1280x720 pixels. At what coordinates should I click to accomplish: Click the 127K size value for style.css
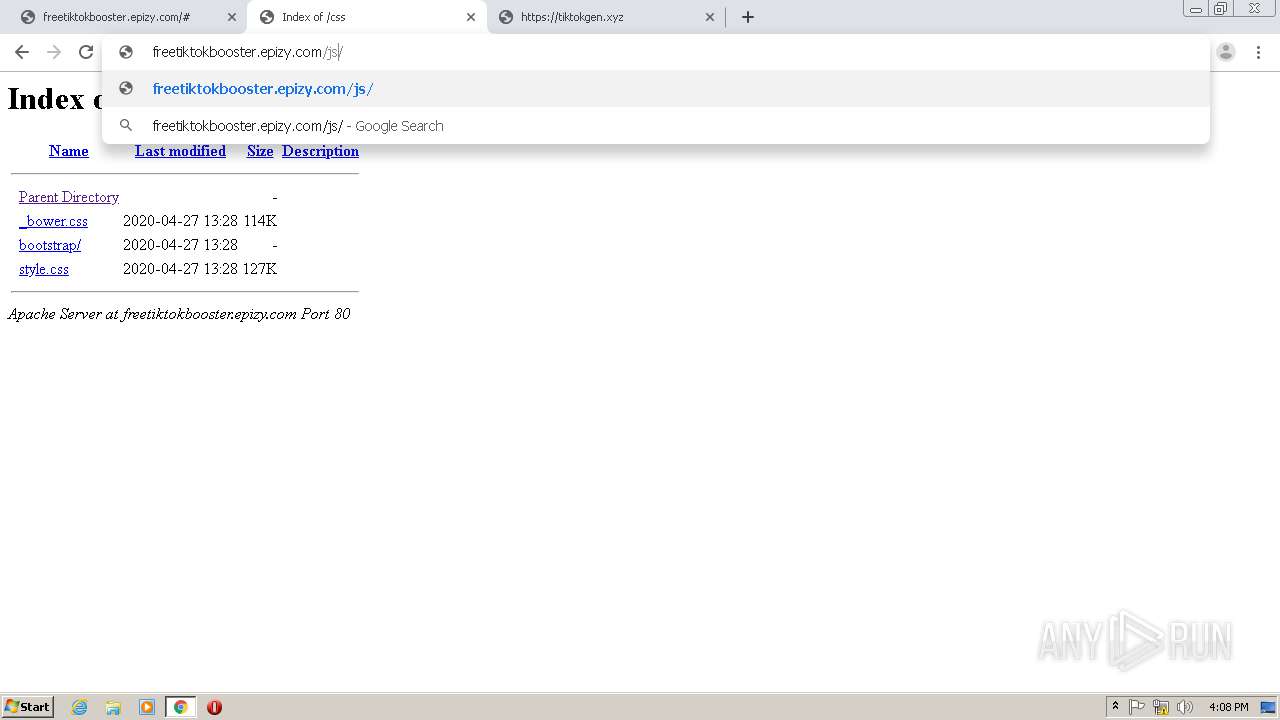click(260, 269)
